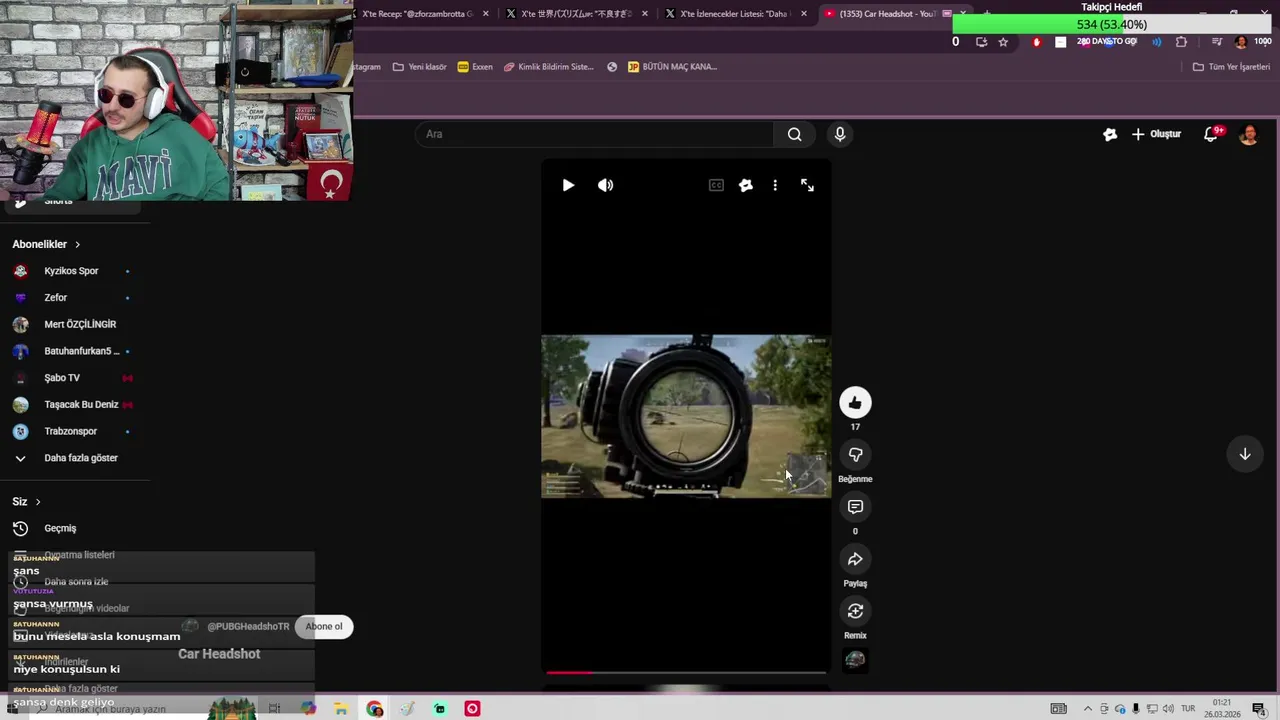Expand the Siz section
The width and height of the screenshot is (1280, 720).
pos(27,501)
